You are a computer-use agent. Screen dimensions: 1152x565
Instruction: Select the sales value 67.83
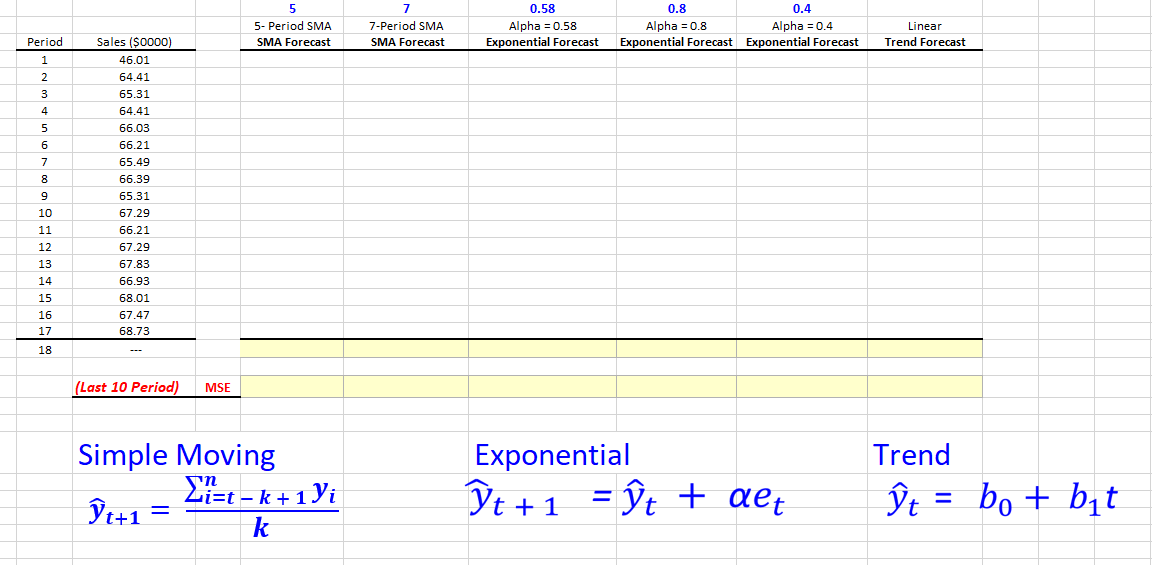(x=134, y=263)
